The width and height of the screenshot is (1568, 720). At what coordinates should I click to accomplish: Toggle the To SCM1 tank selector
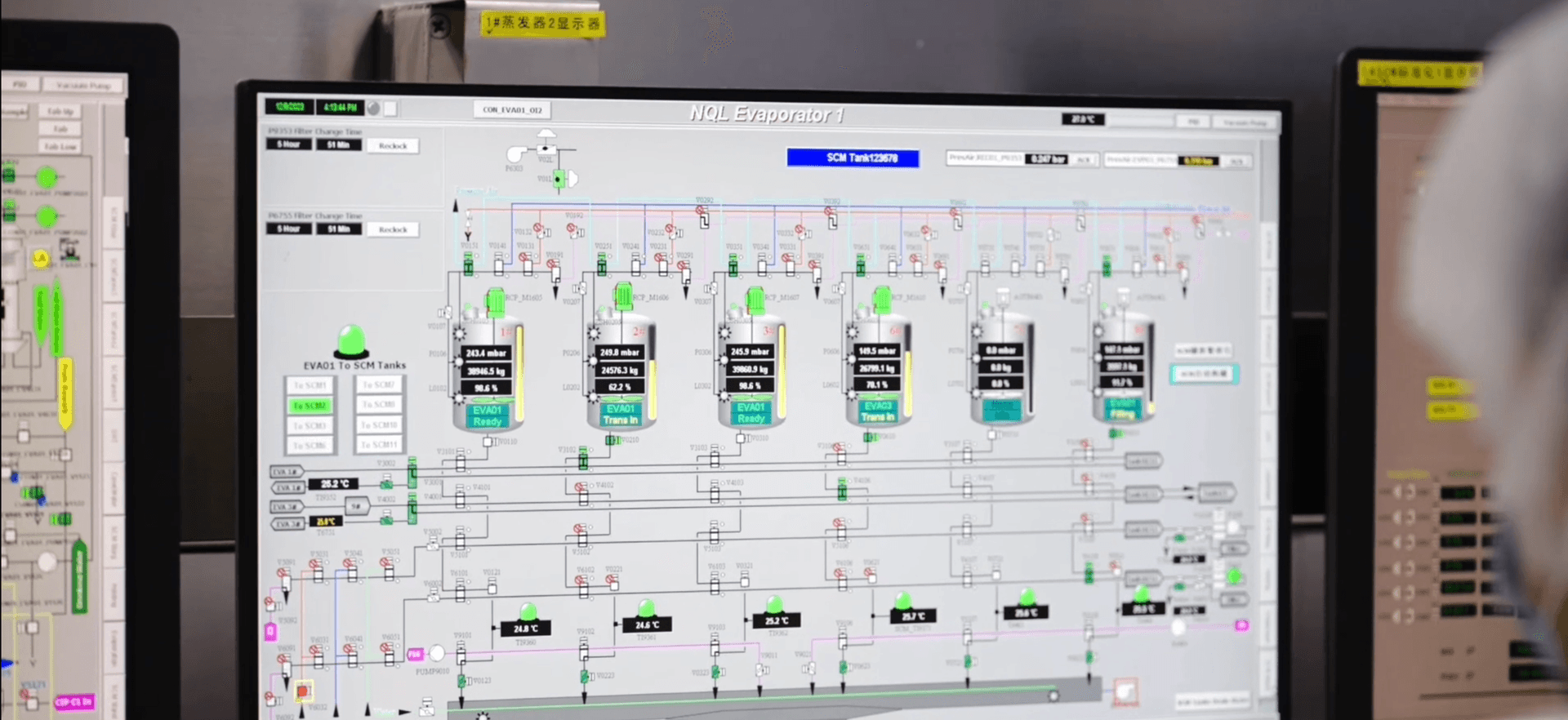(x=310, y=385)
